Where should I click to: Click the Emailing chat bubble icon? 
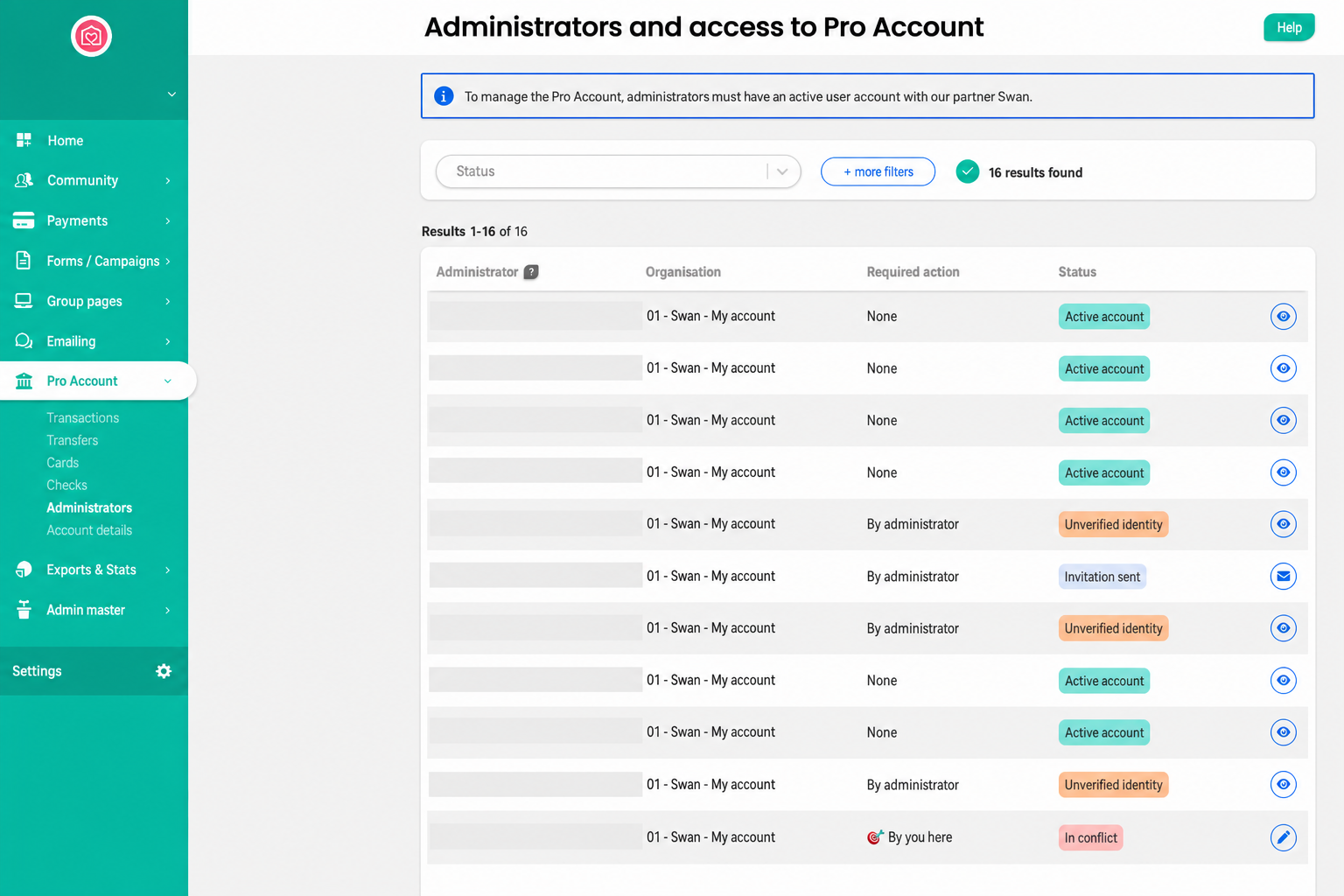24,340
